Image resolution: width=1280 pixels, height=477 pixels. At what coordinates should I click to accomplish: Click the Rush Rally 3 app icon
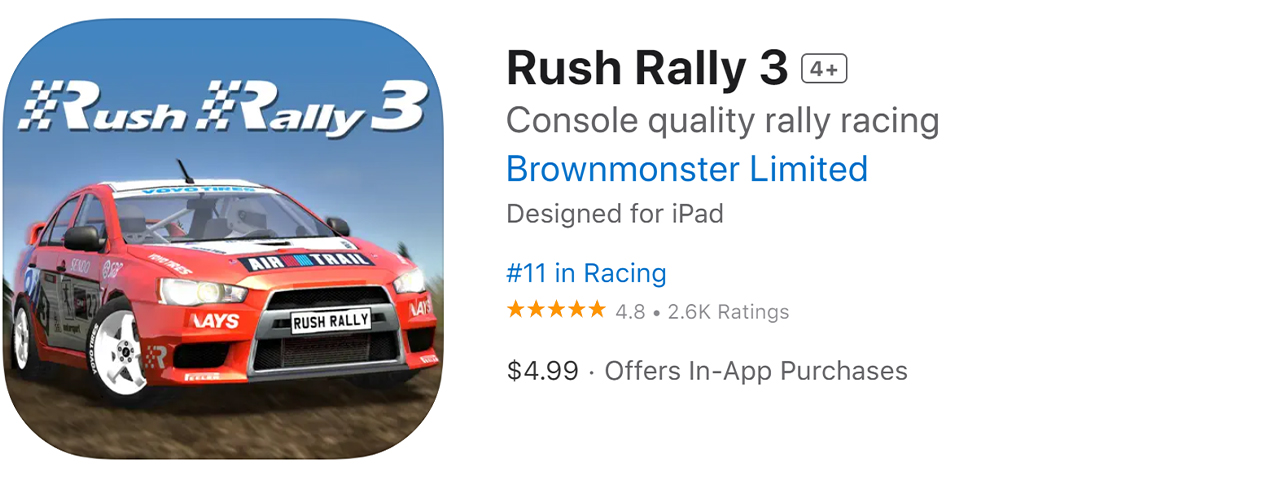224,238
